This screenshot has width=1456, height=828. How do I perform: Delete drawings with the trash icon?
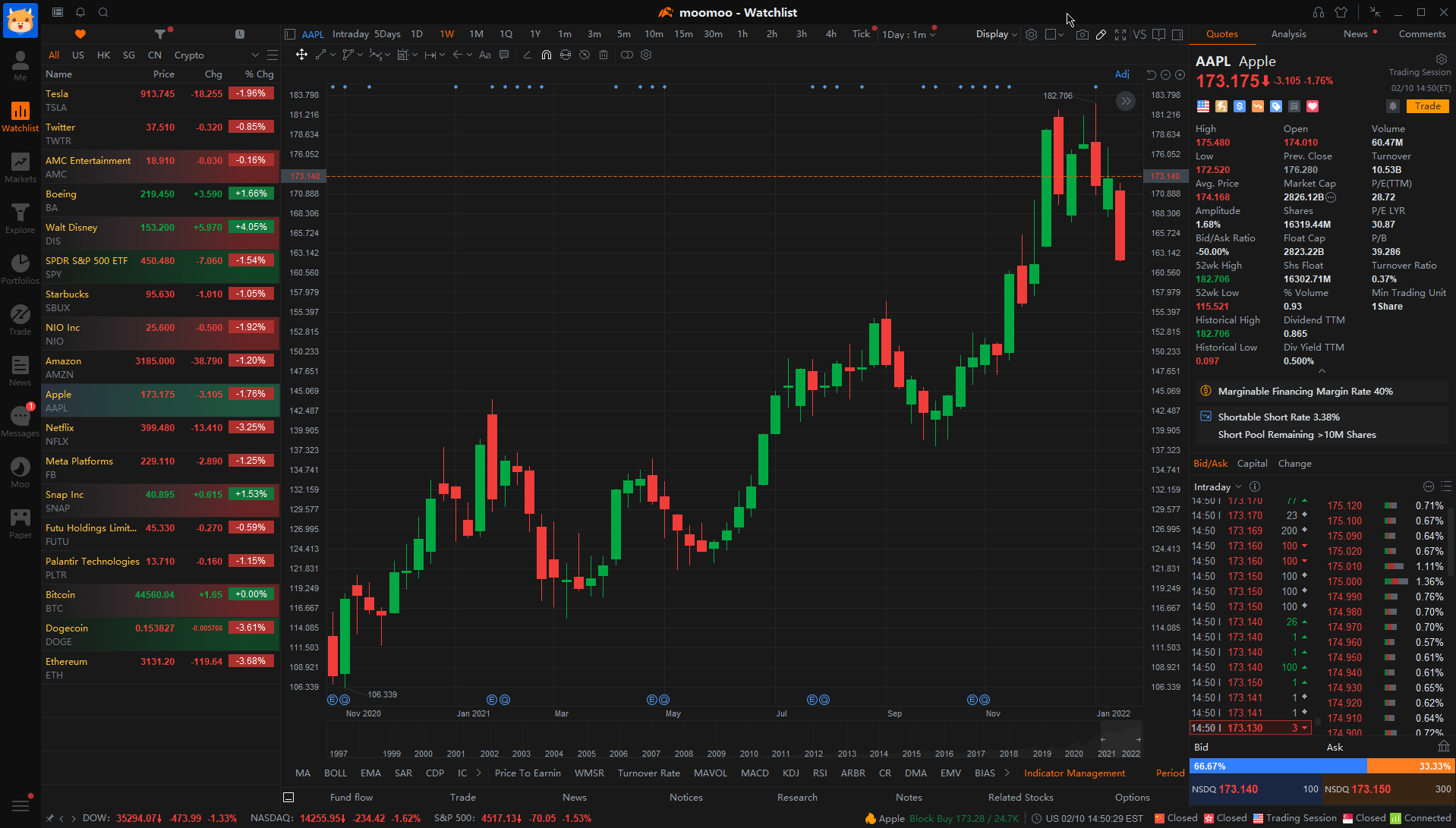[x=604, y=55]
